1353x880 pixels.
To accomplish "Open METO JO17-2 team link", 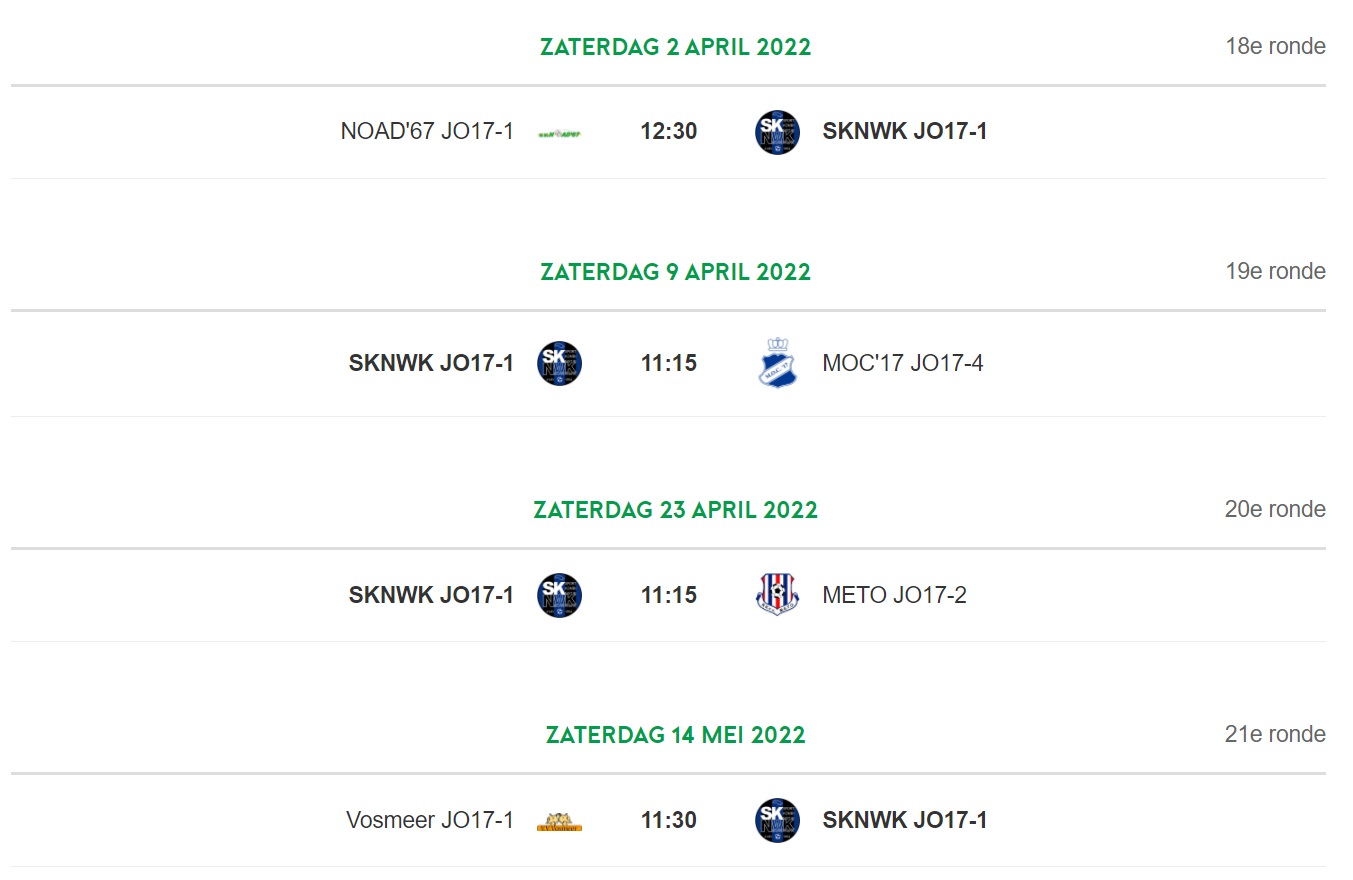I will [x=895, y=596].
